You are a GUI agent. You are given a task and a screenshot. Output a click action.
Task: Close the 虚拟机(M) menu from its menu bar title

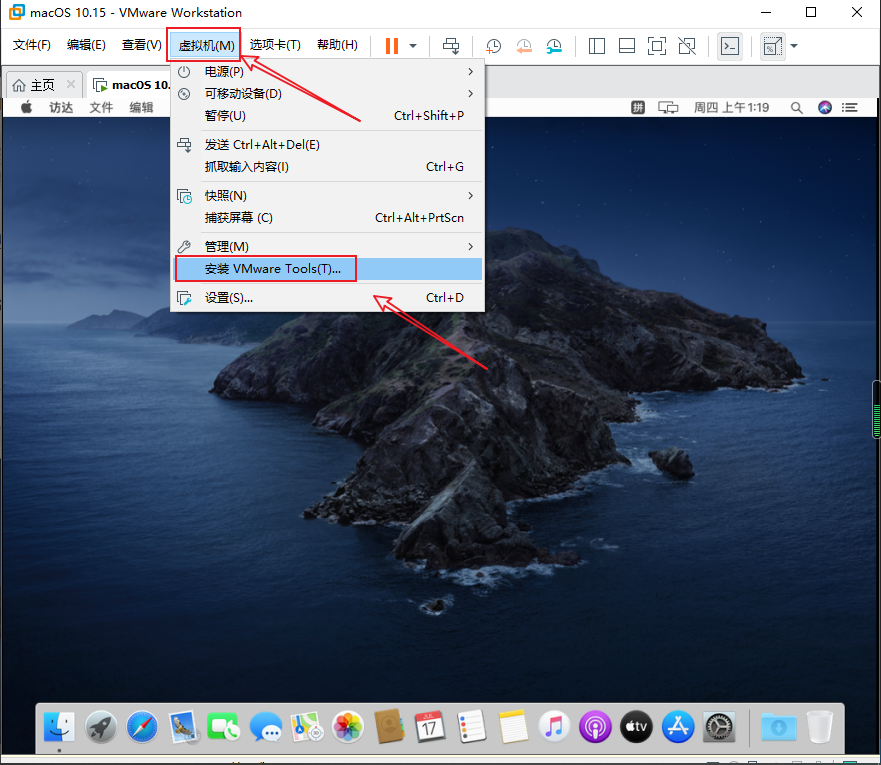(x=206, y=45)
